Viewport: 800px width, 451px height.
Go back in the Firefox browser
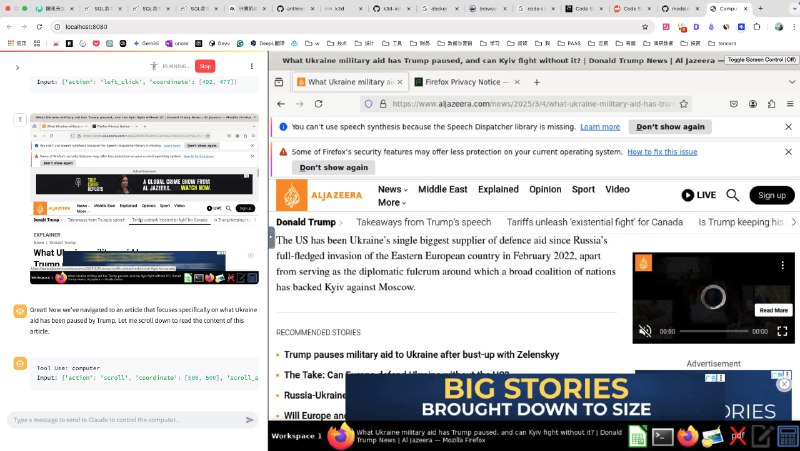(281, 104)
